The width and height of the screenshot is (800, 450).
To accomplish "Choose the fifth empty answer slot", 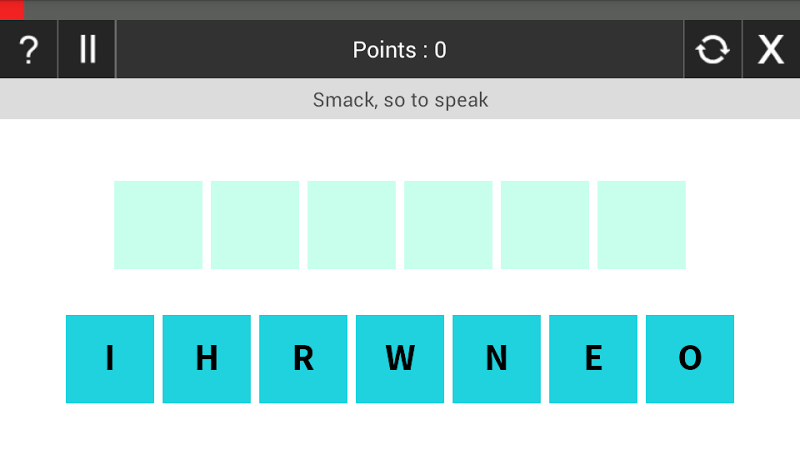I will [x=545, y=225].
